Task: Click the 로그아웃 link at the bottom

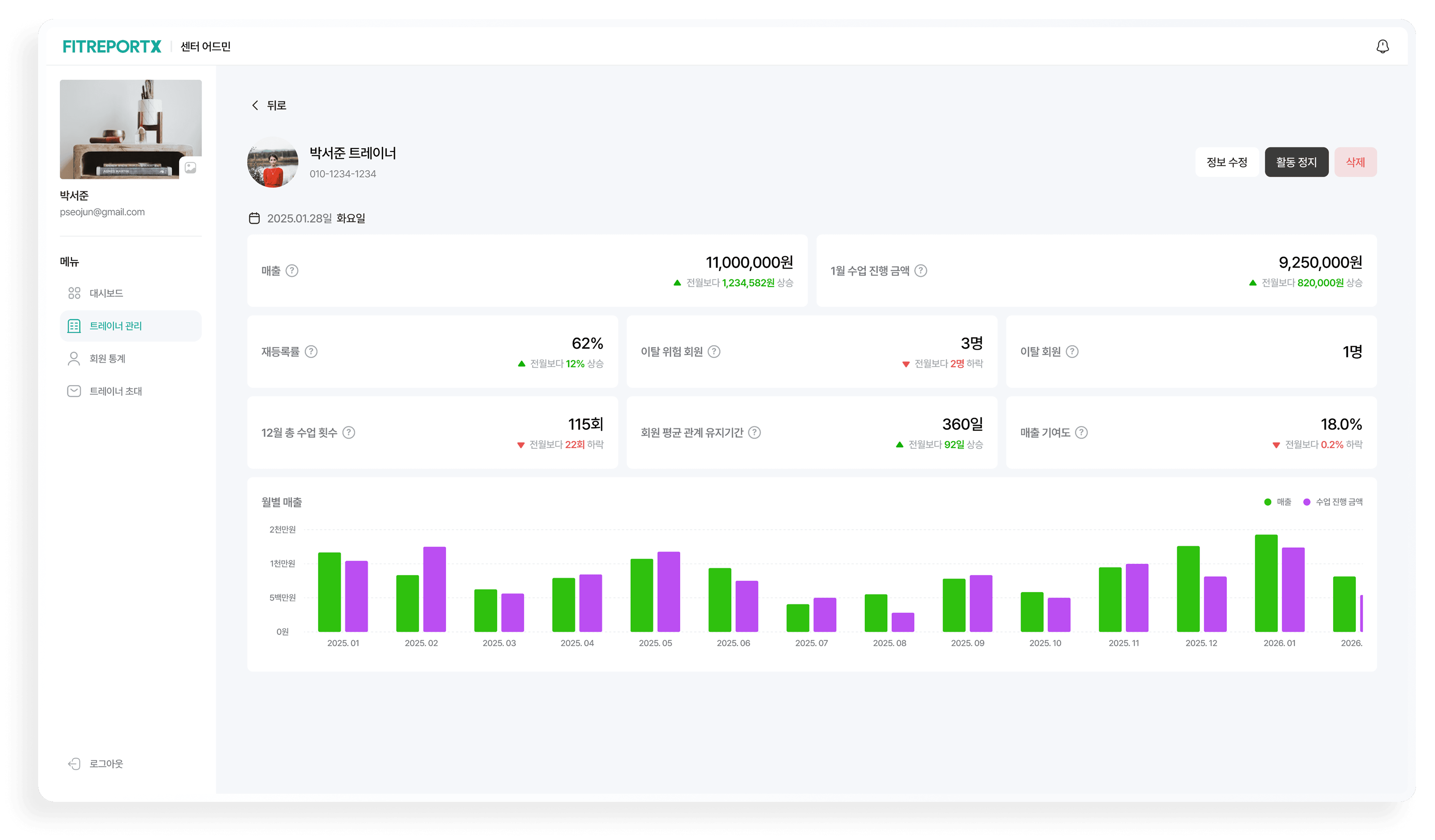Action: [106, 764]
